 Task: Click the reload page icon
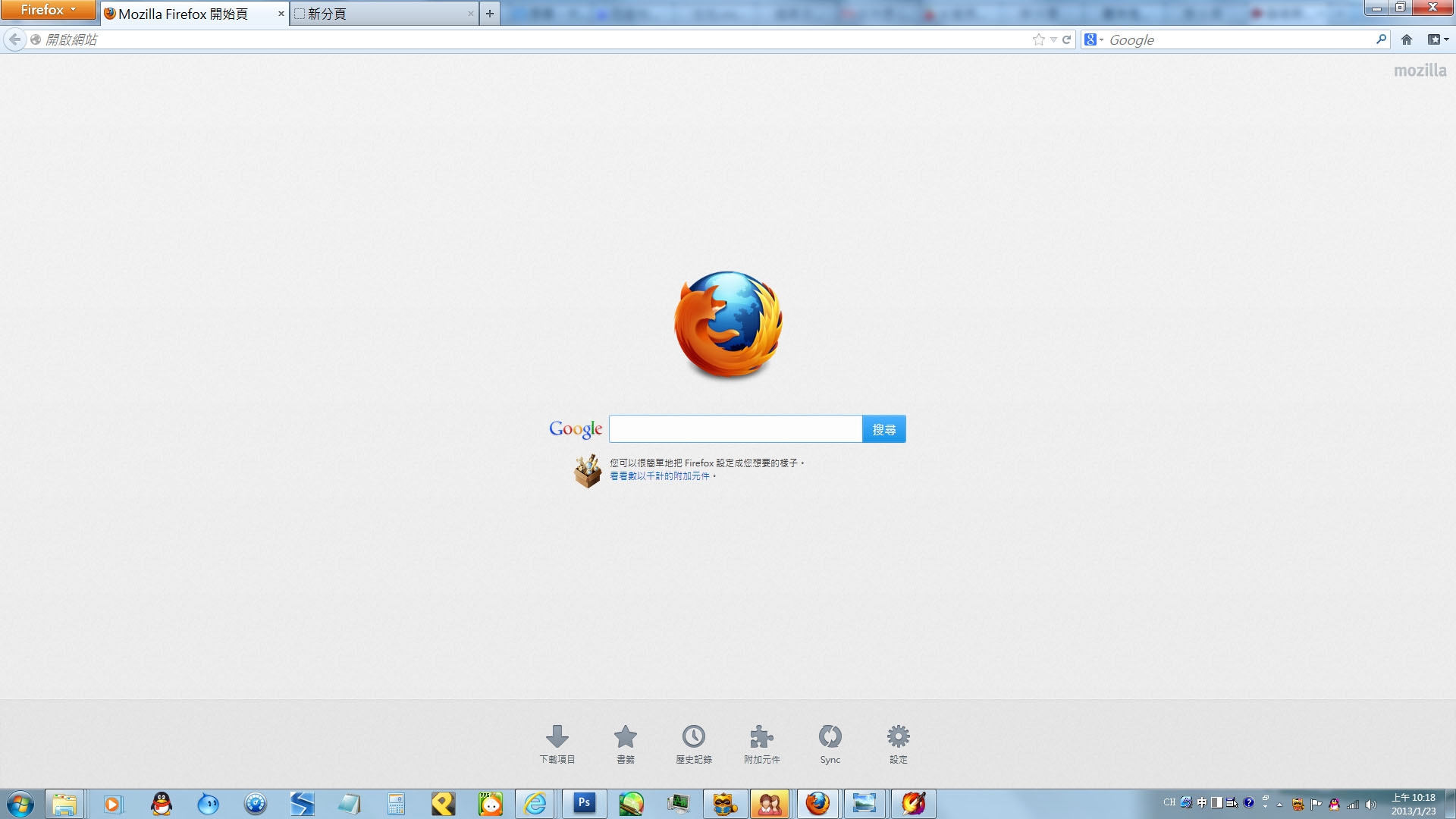click(1067, 39)
